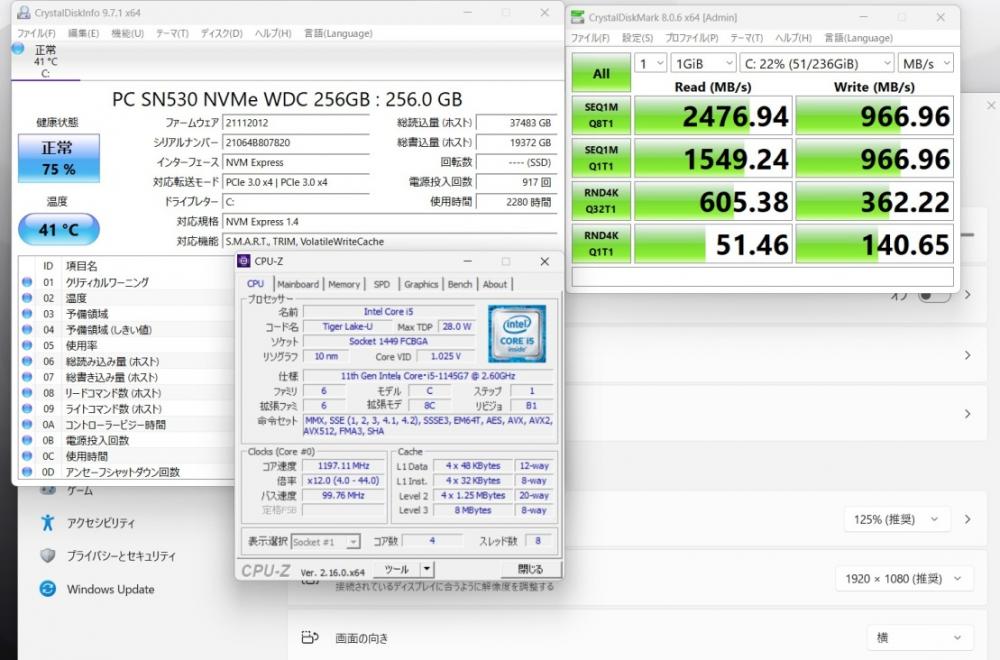Click the blue health status orb for drive C:
The image size is (1000, 660).
pyautogui.click(x=17, y=48)
